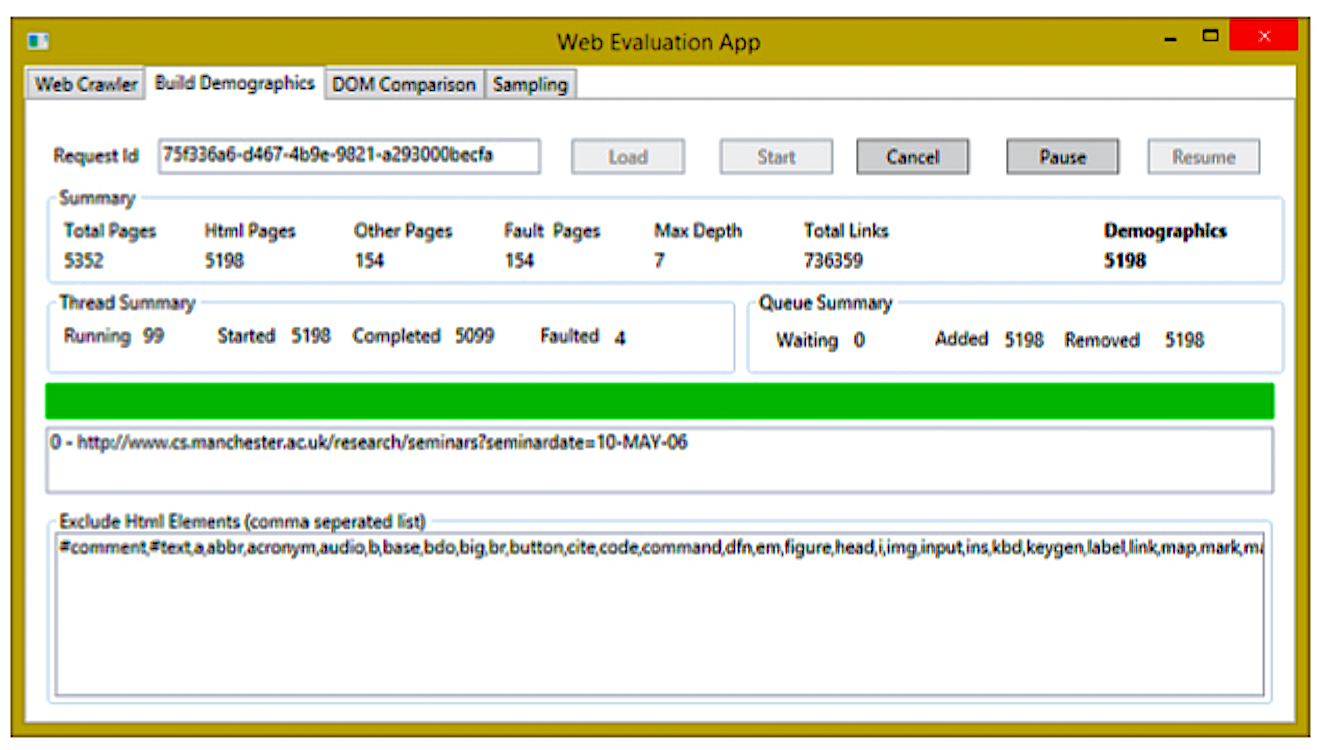Select the Total Links value 736359
The width and height of the screenshot is (1323, 750).
[x=833, y=261]
